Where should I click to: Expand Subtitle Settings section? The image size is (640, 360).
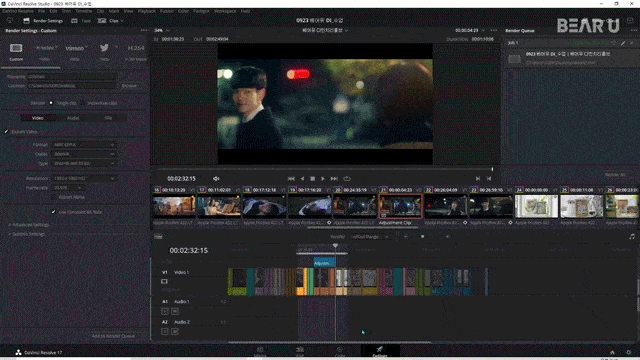[27, 234]
